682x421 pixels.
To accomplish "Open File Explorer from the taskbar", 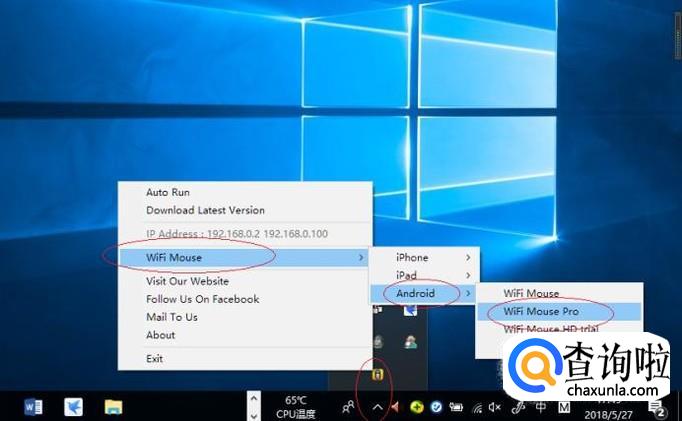I will (x=114, y=407).
